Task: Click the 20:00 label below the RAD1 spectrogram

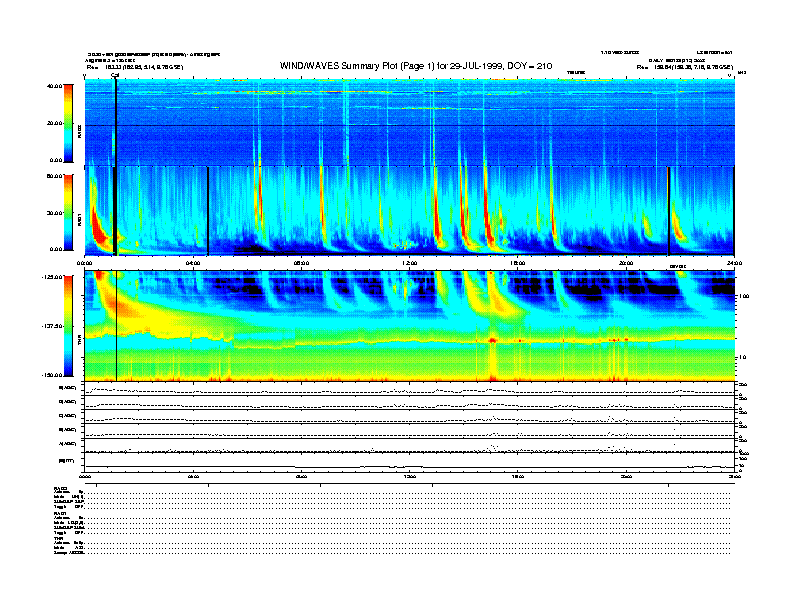Action: coord(626,263)
